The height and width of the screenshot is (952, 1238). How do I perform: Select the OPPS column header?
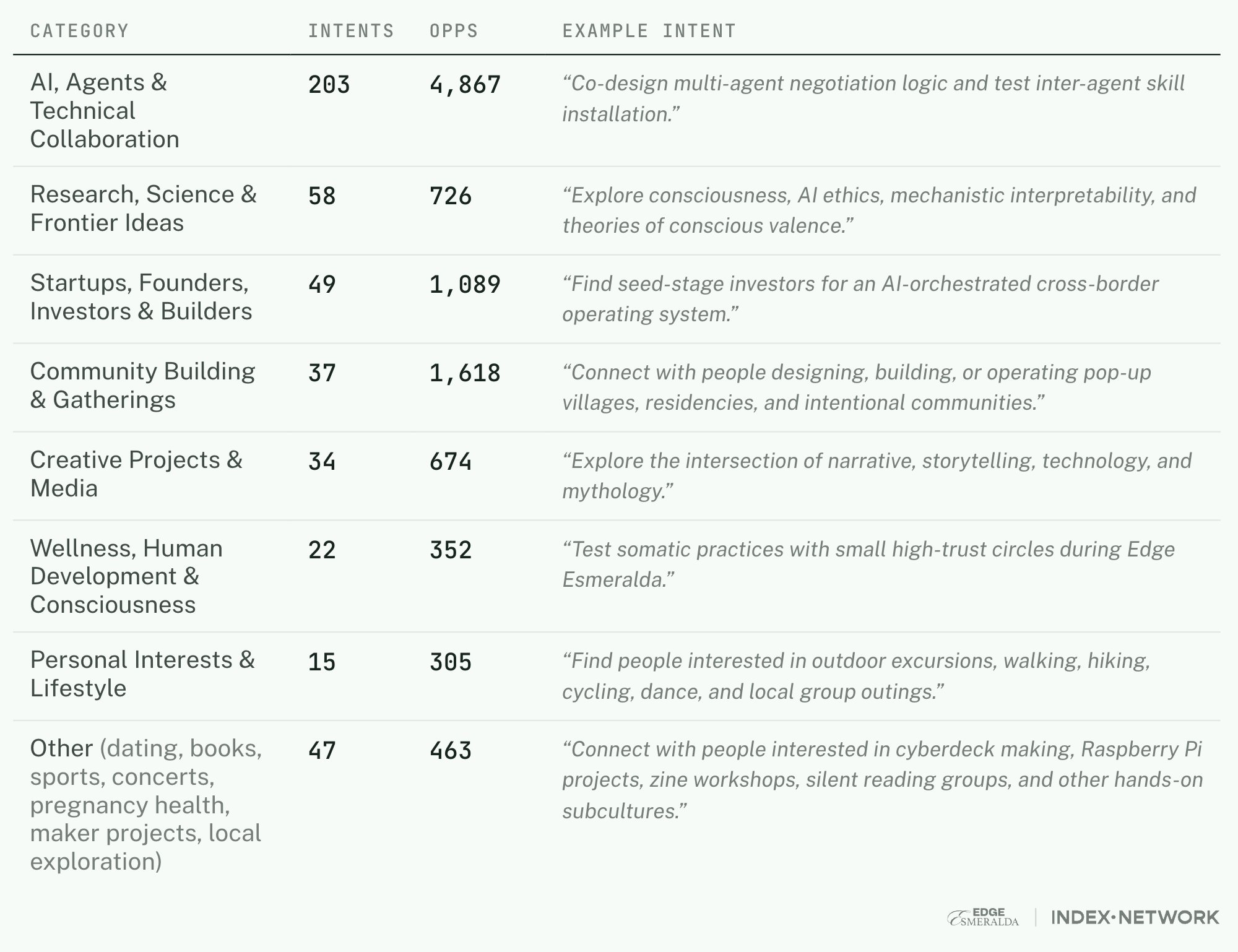tap(454, 30)
